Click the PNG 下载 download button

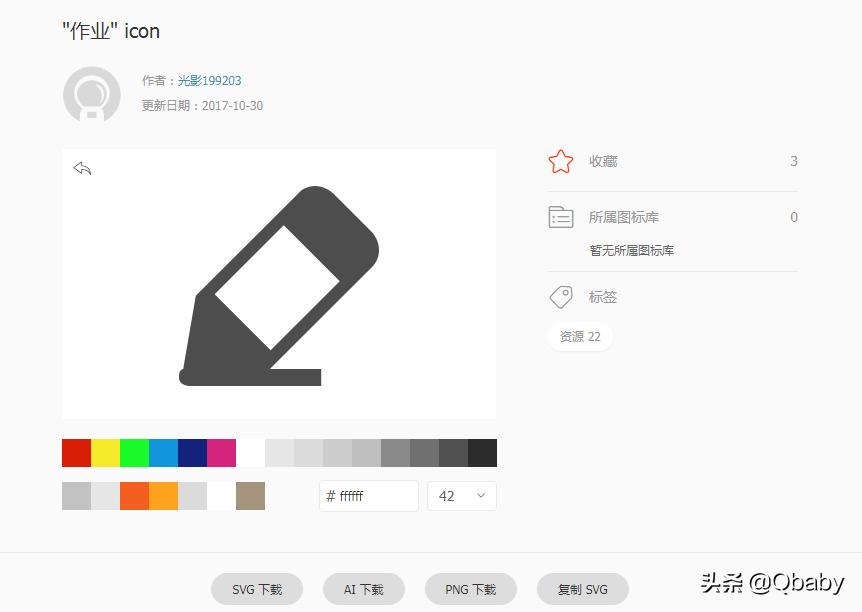click(470, 589)
